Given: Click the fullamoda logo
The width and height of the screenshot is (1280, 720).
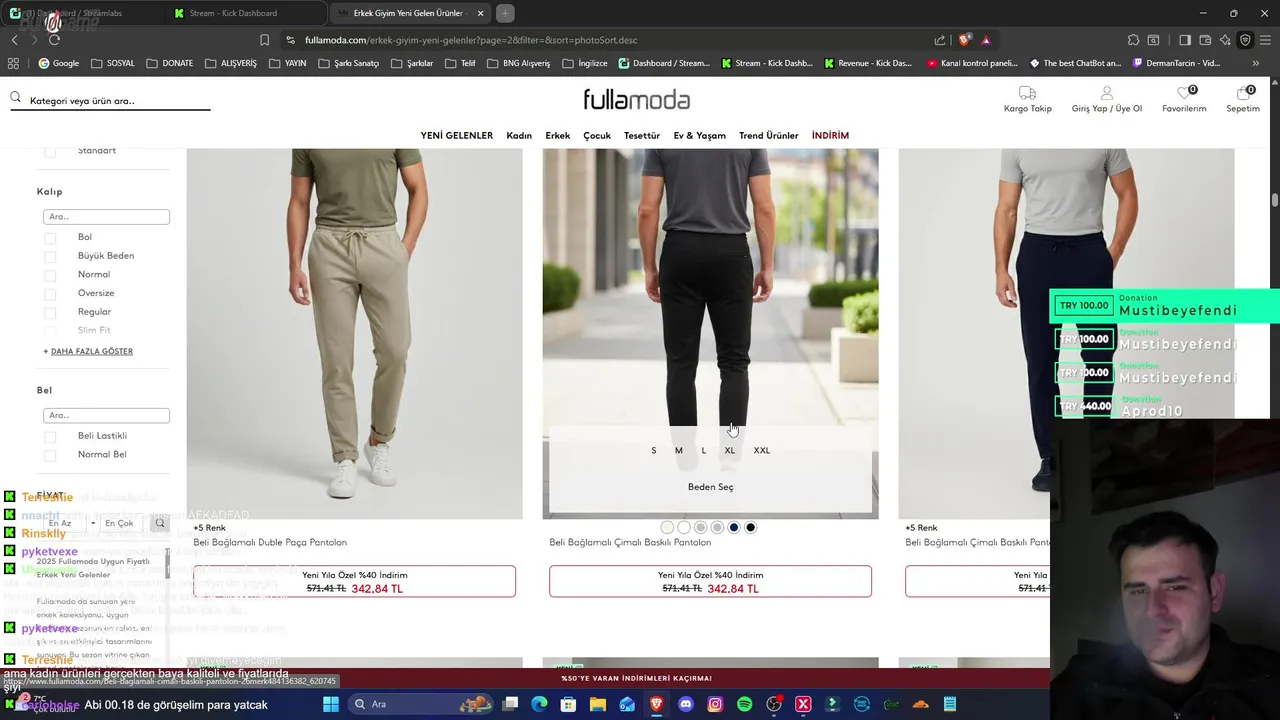Looking at the screenshot, I should coord(637,99).
